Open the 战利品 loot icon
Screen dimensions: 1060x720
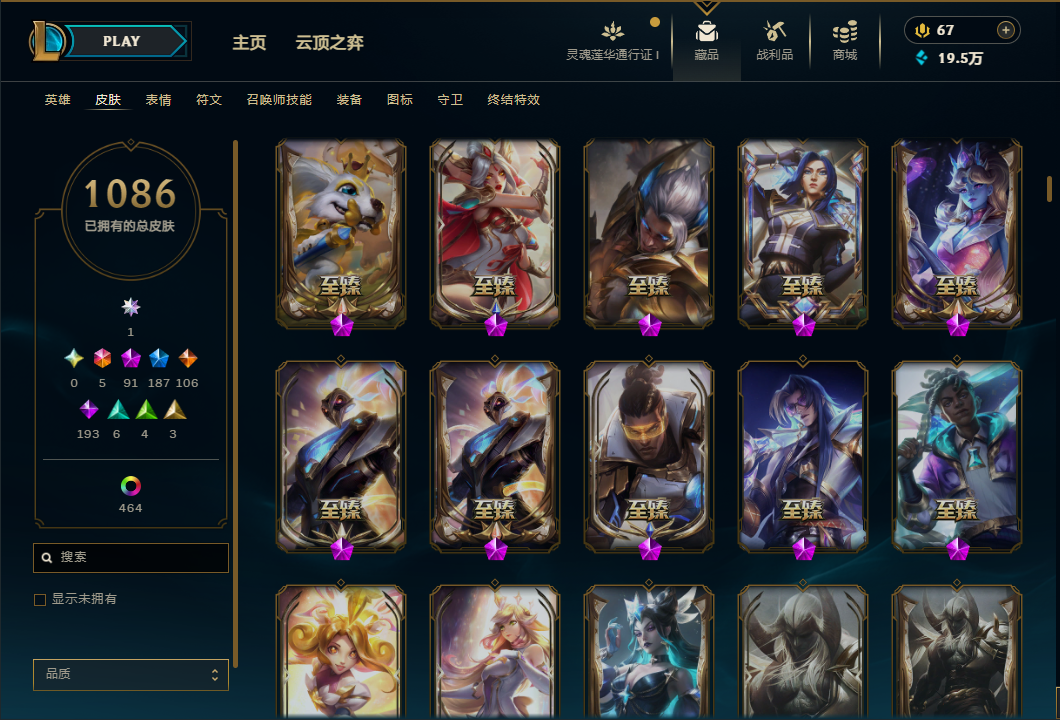tap(775, 31)
